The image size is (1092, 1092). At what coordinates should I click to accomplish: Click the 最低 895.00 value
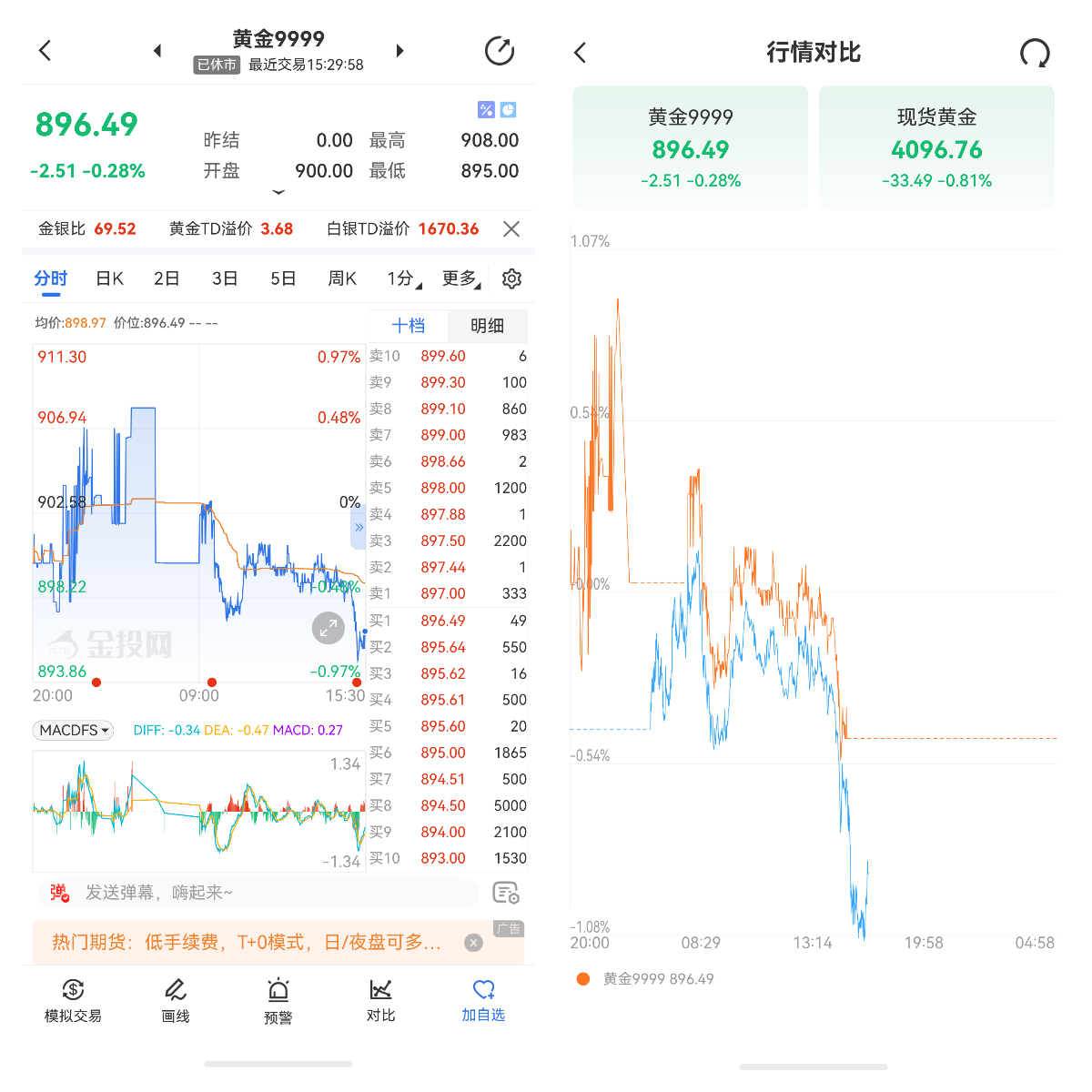pyautogui.click(x=490, y=171)
